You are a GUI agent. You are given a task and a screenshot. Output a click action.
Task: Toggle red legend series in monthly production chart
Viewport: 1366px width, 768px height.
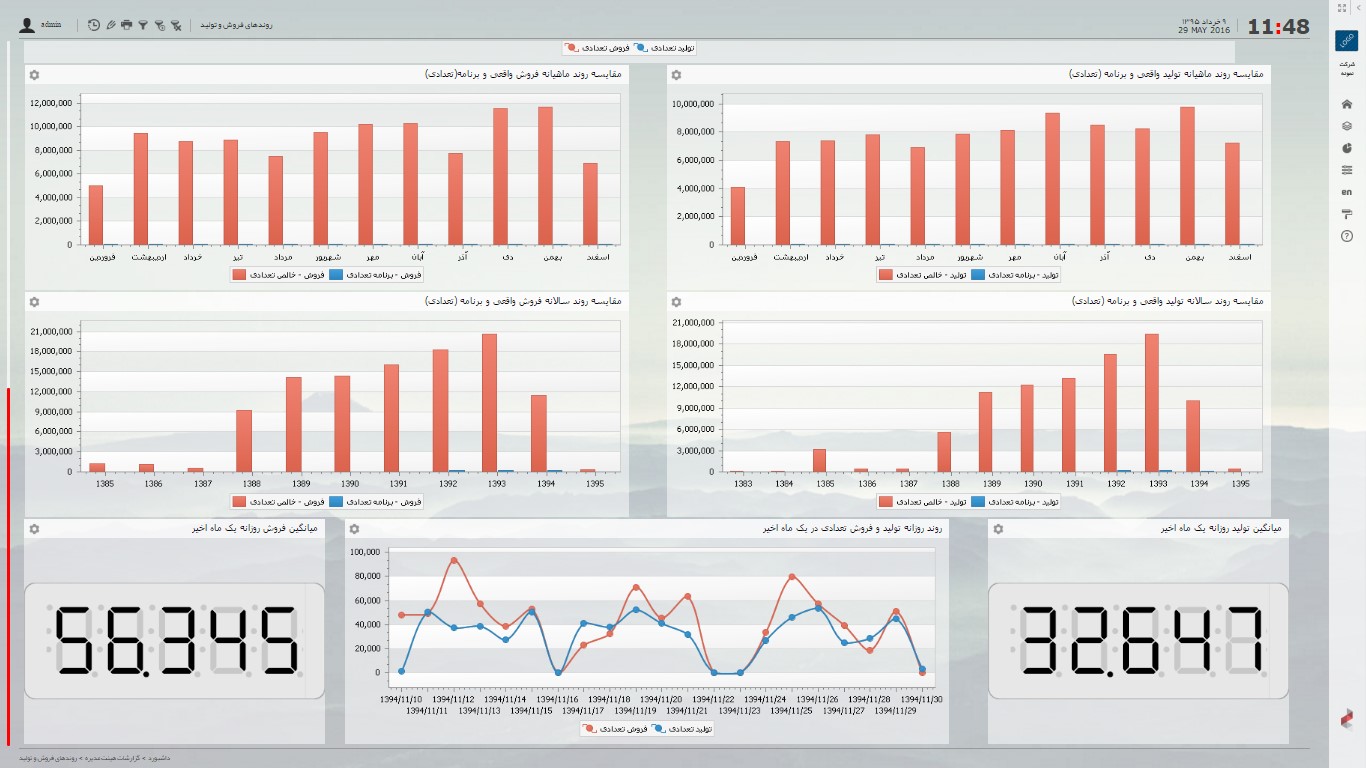point(921,274)
